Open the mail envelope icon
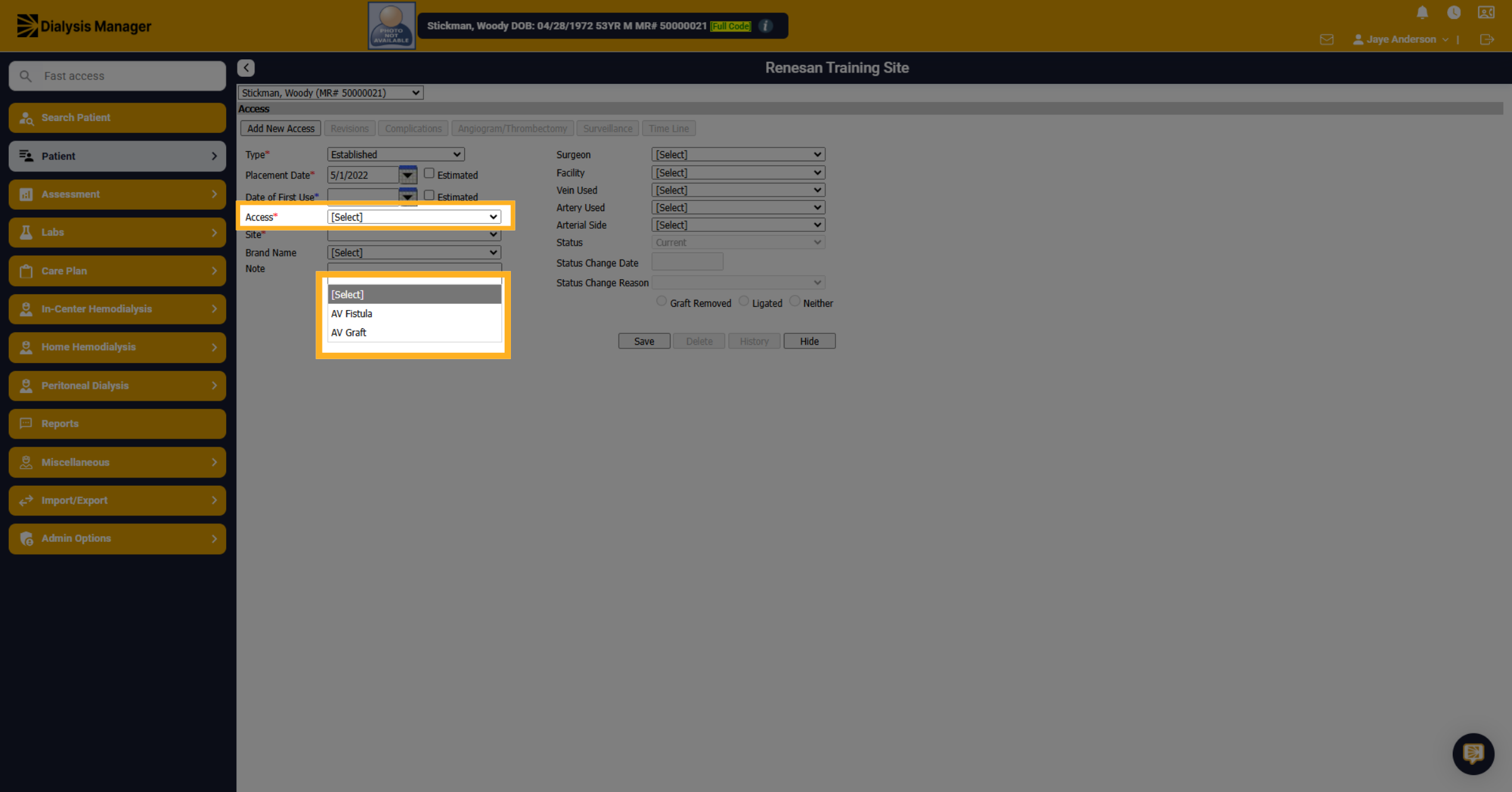 1326,40
